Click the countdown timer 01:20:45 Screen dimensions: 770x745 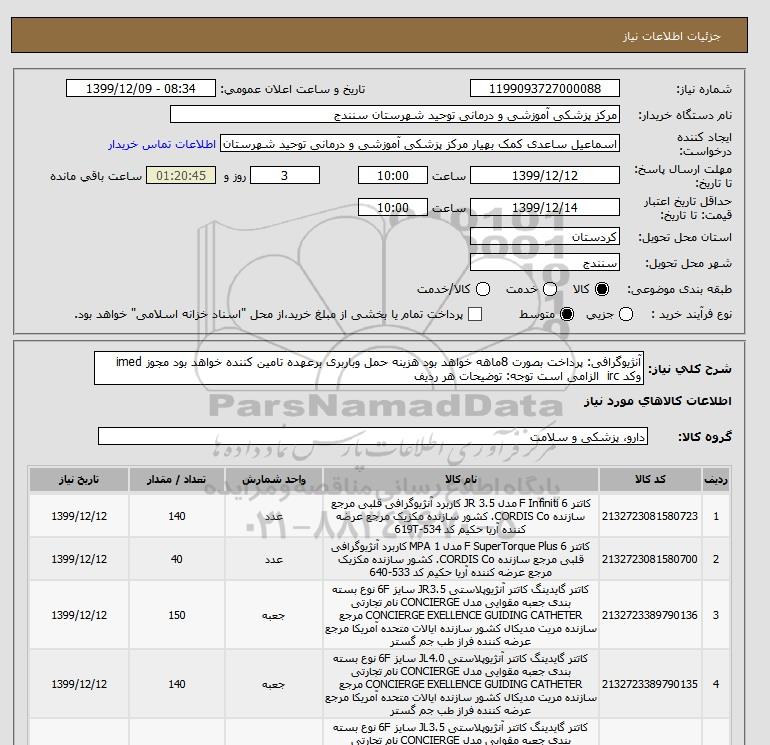pyautogui.click(x=181, y=175)
